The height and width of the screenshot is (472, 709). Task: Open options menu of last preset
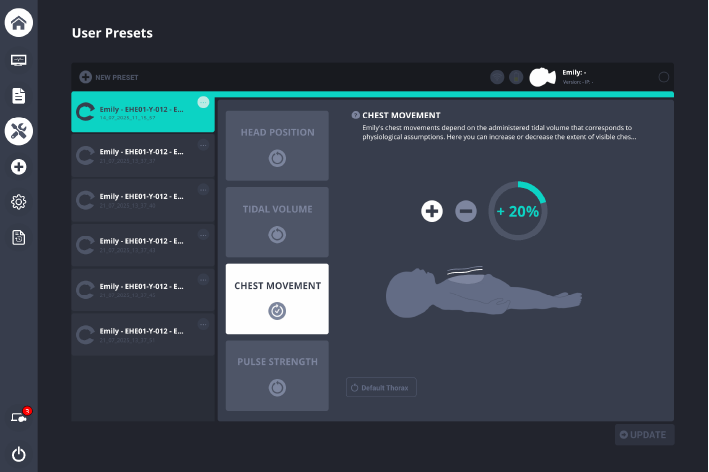(x=203, y=324)
